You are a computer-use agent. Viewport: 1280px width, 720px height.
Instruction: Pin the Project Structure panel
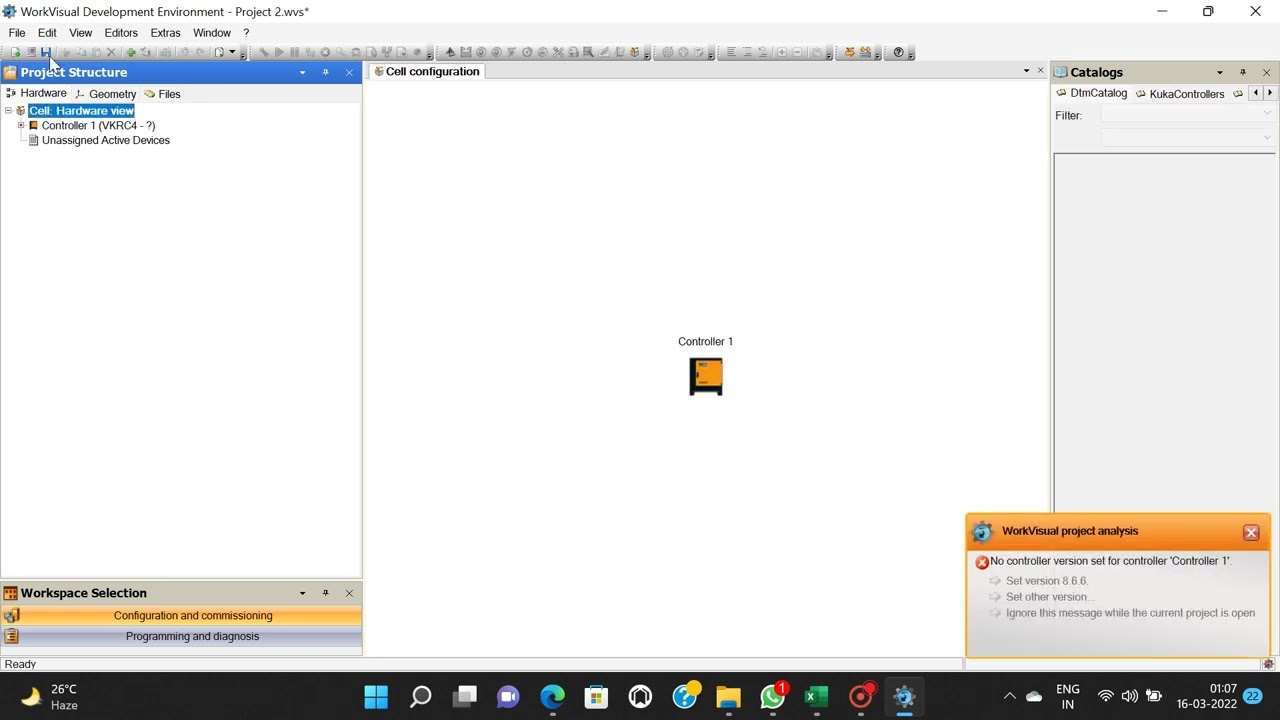pos(325,72)
